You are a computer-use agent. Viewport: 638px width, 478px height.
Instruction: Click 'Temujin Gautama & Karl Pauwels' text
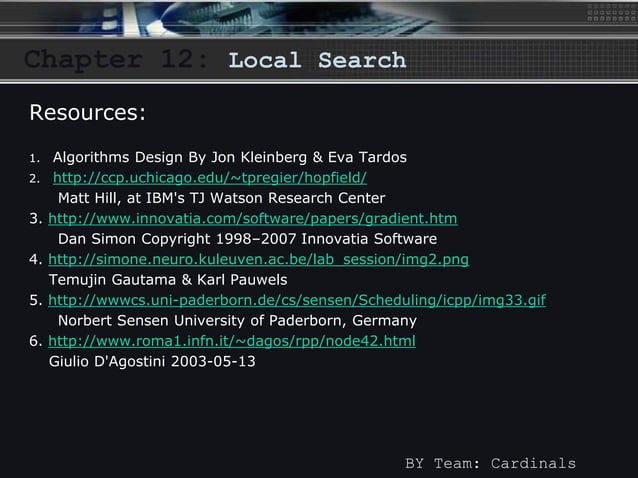click(x=168, y=280)
